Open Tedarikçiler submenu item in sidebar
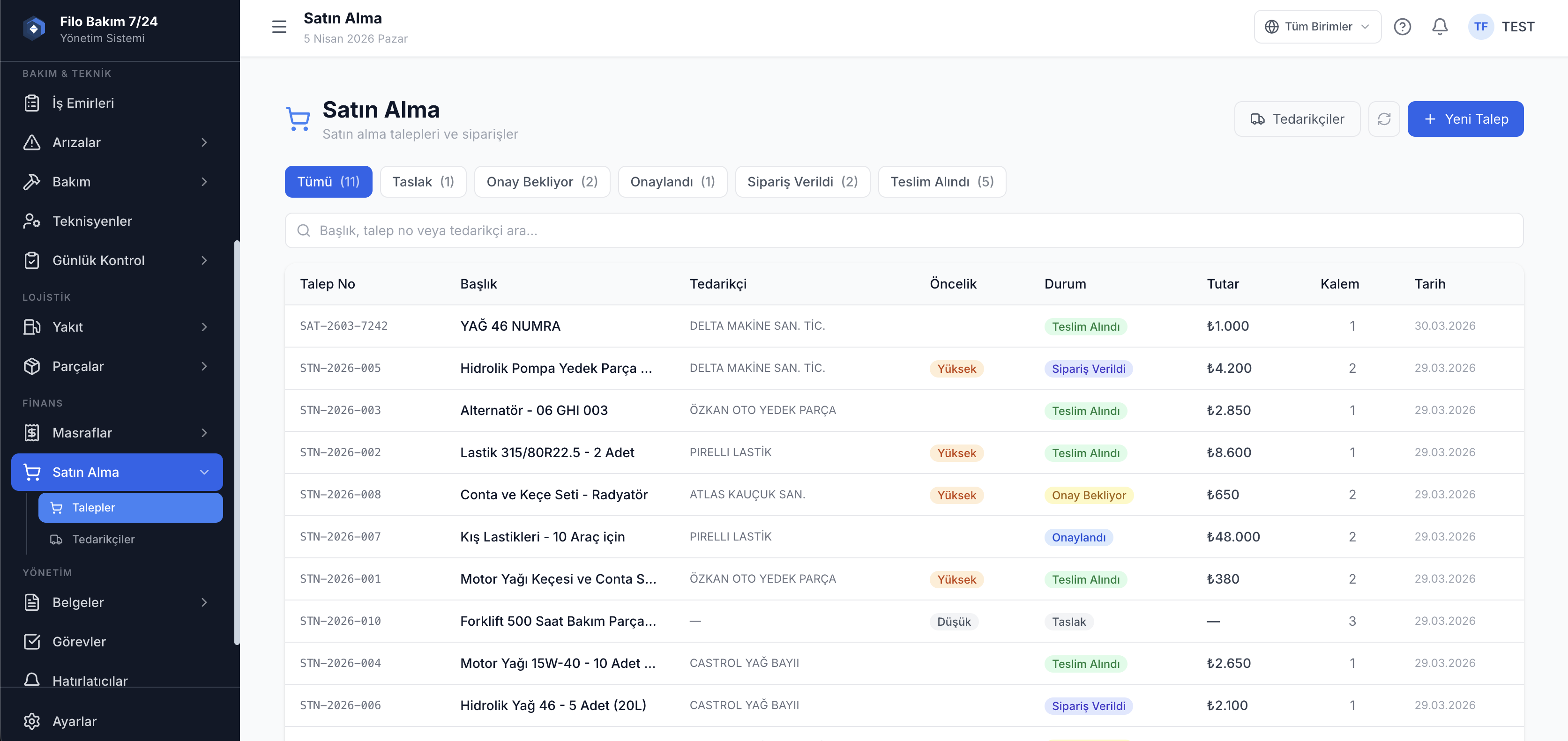 103,540
